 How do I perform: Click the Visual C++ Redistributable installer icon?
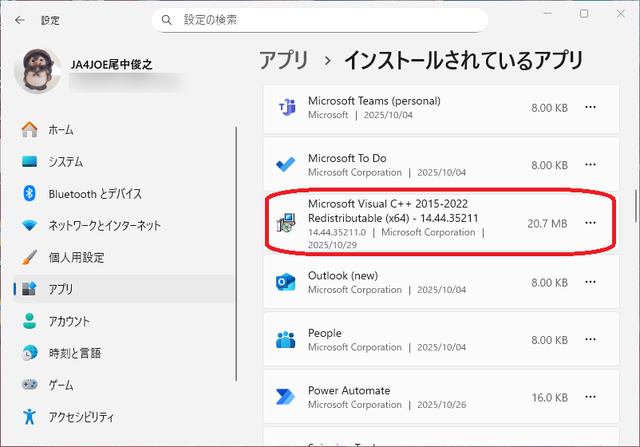(286, 222)
